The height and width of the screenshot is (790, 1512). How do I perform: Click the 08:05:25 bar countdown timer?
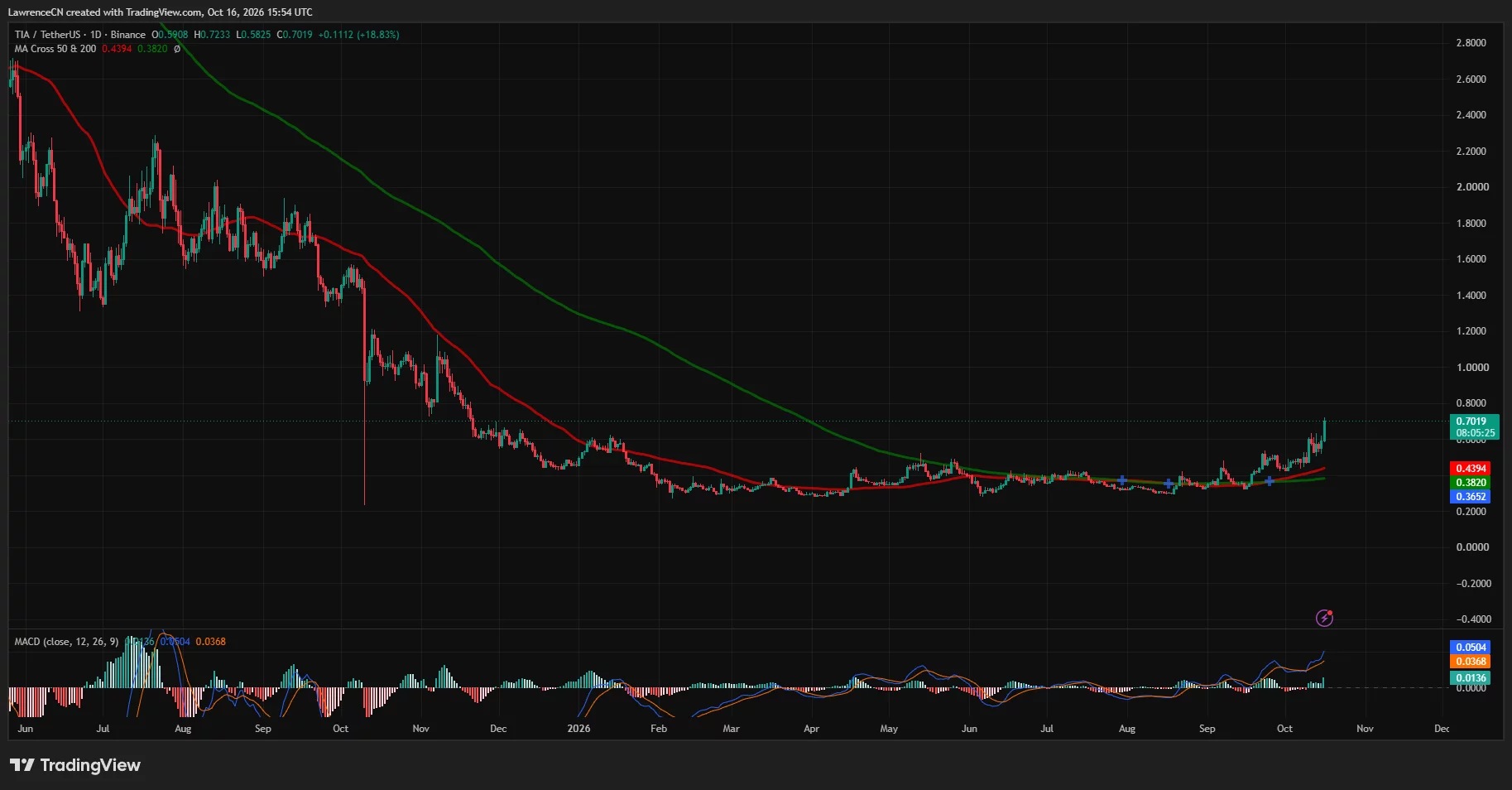click(x=1476, y=433)
